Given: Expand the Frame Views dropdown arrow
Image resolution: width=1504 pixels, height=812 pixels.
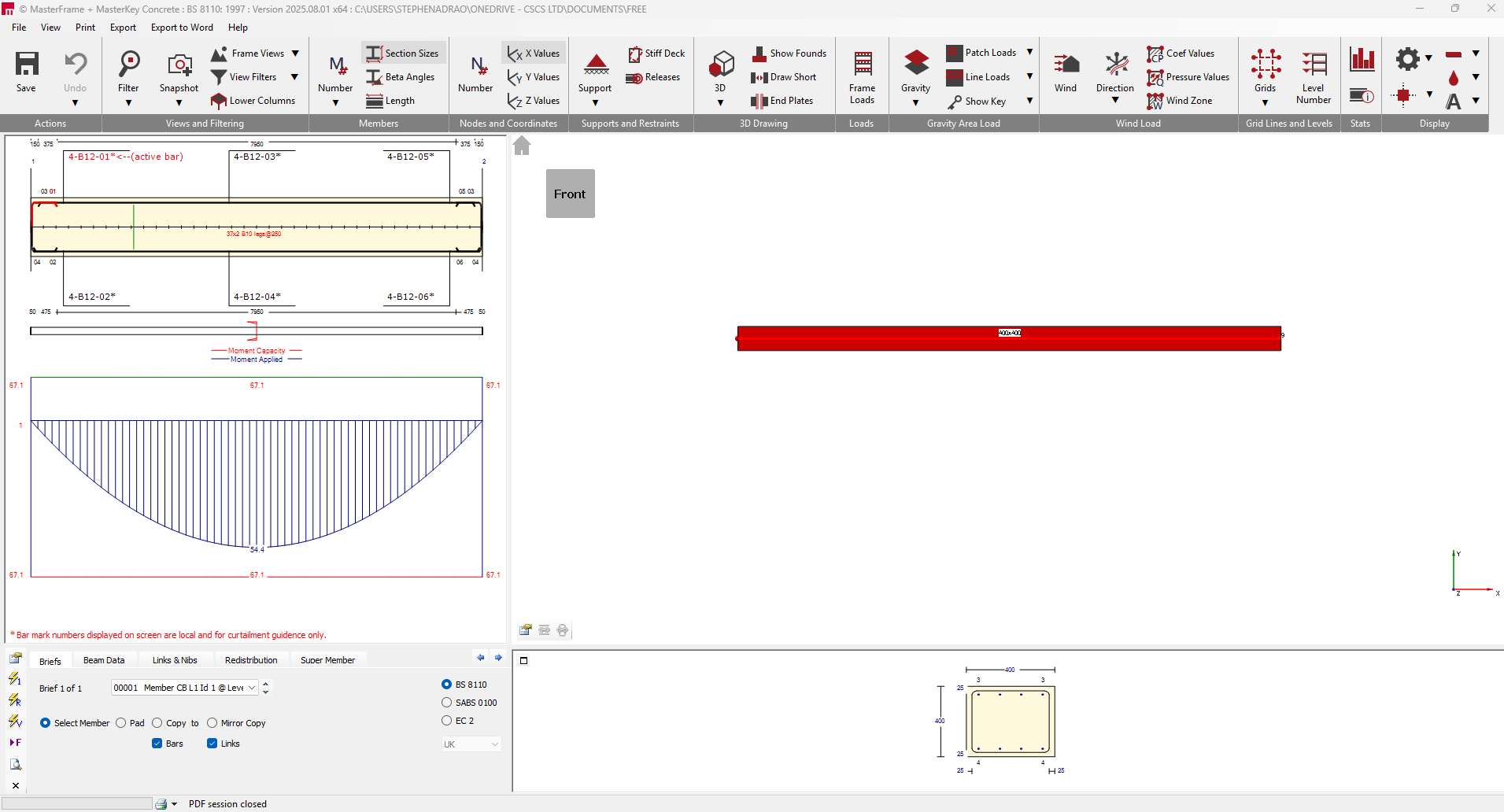Looking at the screenshot, I should pos(295,54).
